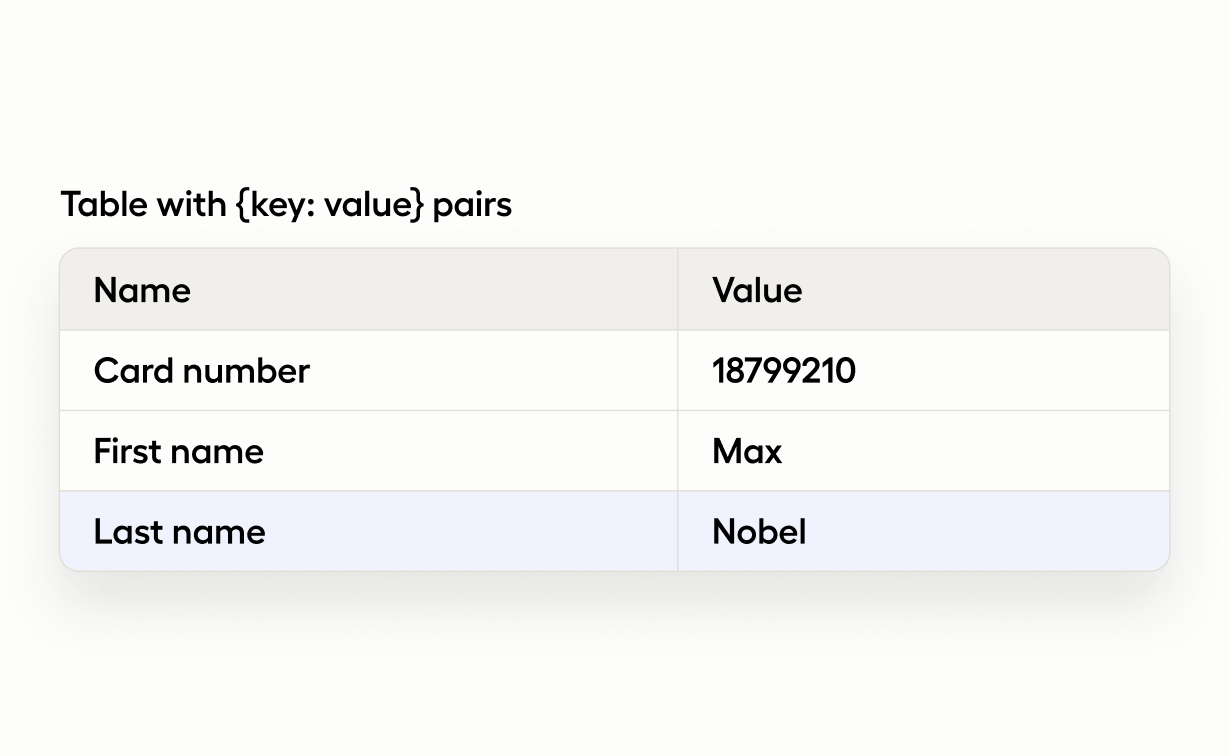The height and width of the screenshot is (756, 1229).
Task: Click the "{key: value}" text in the heading
Action: [x=331, y=205]
